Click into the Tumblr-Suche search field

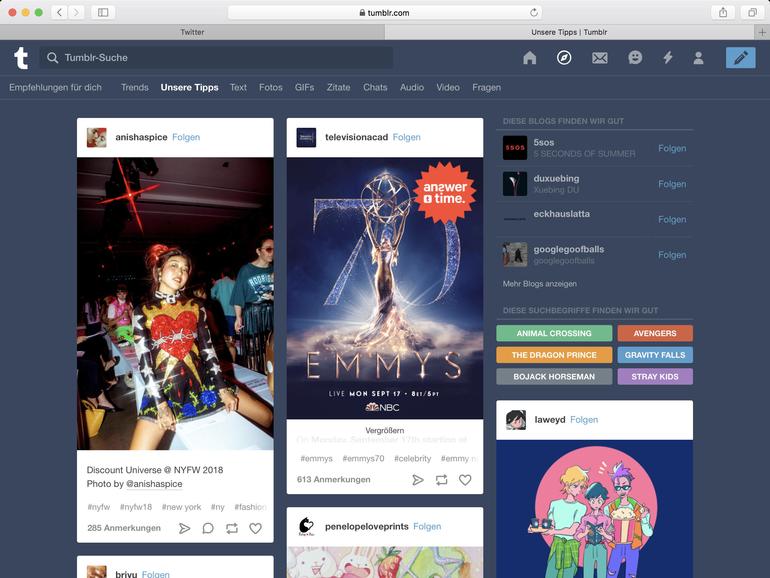click(x=216, y=58)
